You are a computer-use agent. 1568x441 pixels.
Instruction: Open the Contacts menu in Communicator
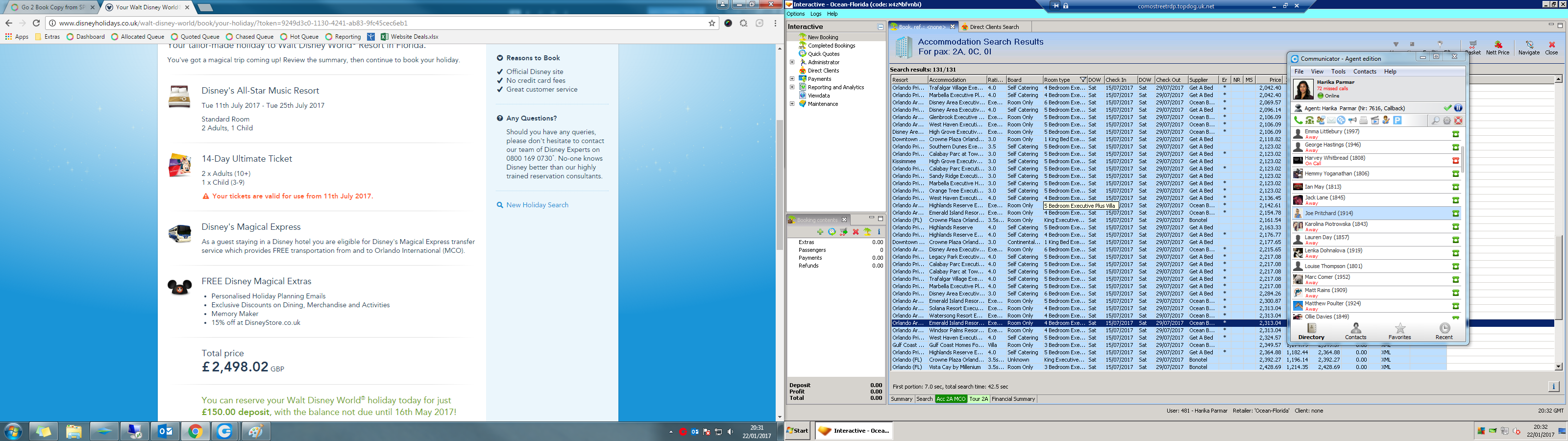point(1365,71)
